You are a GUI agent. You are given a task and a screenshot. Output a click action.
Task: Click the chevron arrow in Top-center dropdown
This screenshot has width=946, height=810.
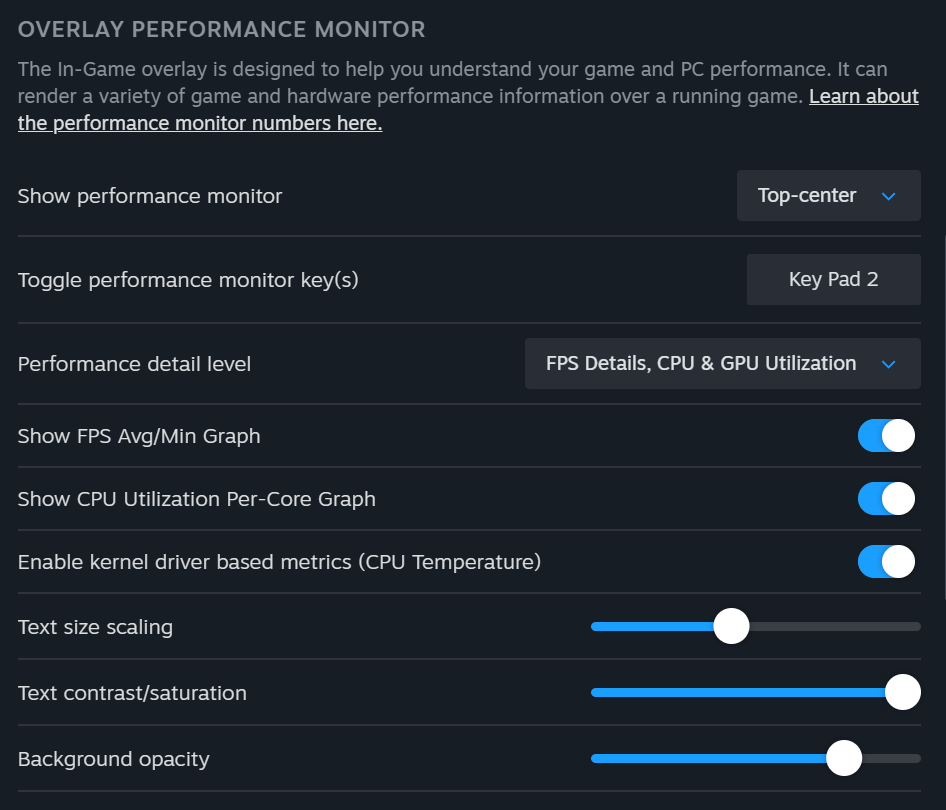888,197
